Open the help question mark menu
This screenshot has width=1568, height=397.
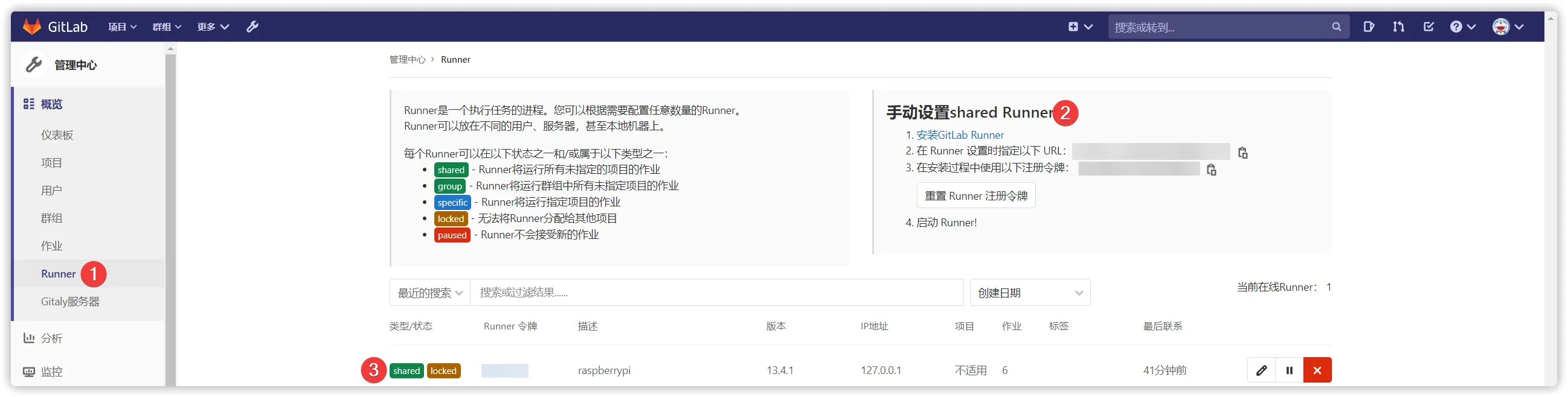1463,27
